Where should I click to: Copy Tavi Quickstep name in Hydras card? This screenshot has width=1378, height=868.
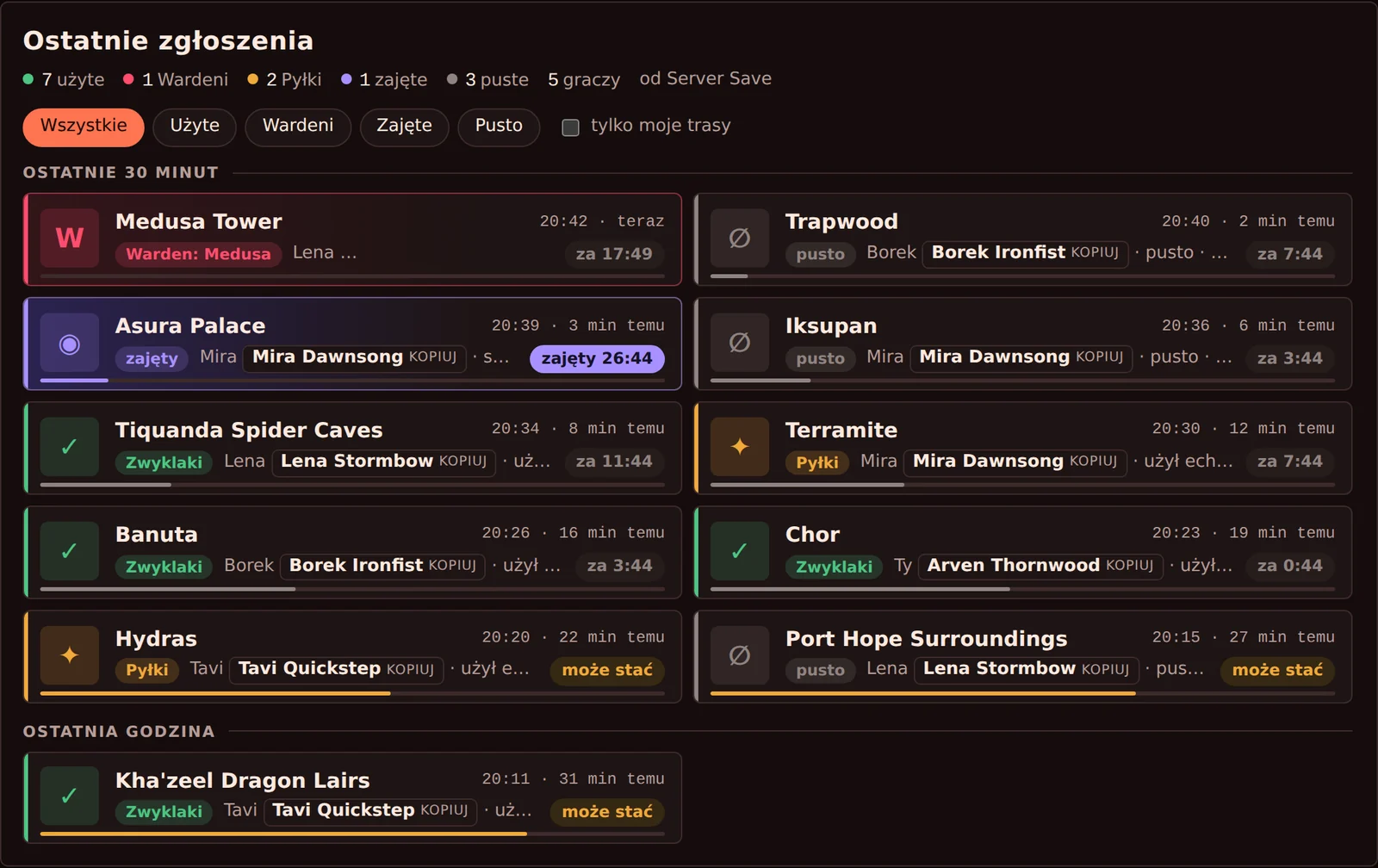coord(336,669)
